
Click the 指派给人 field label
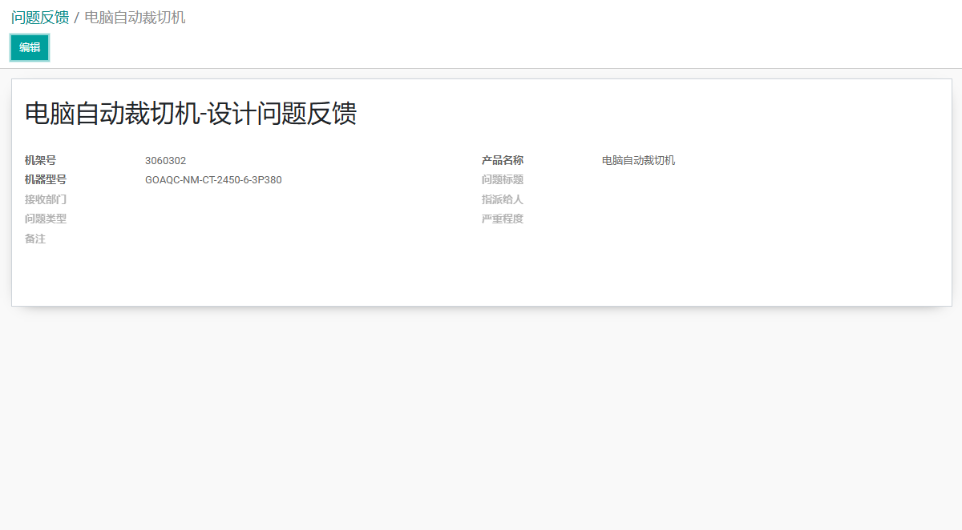[502, 199]
